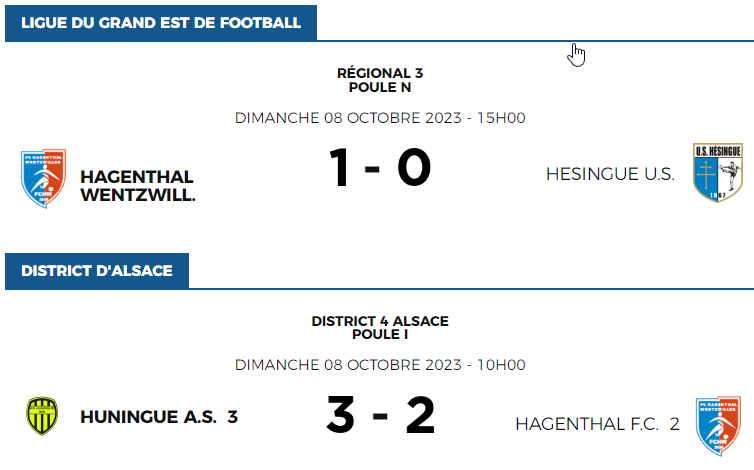
Task: Click Hagenthal F.C.'s large score digit in the 3-2 result
Action: tap(420, 415)
